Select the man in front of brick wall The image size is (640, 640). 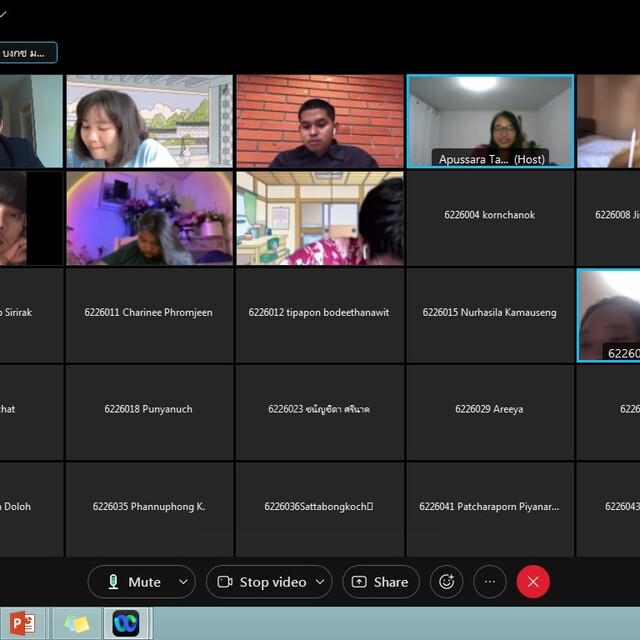320,120
